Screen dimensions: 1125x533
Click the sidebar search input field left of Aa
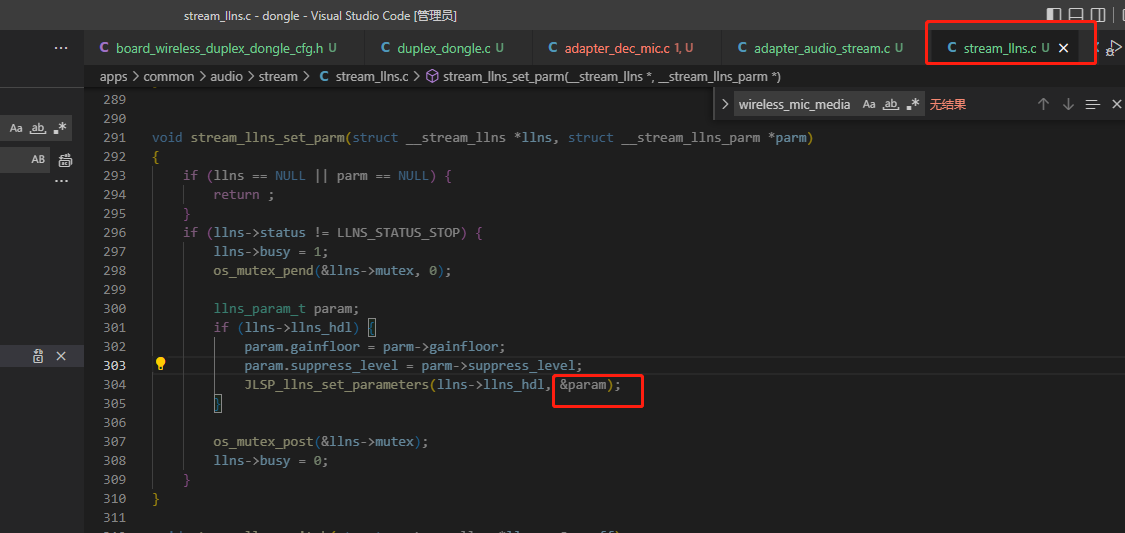coord(3,128)
